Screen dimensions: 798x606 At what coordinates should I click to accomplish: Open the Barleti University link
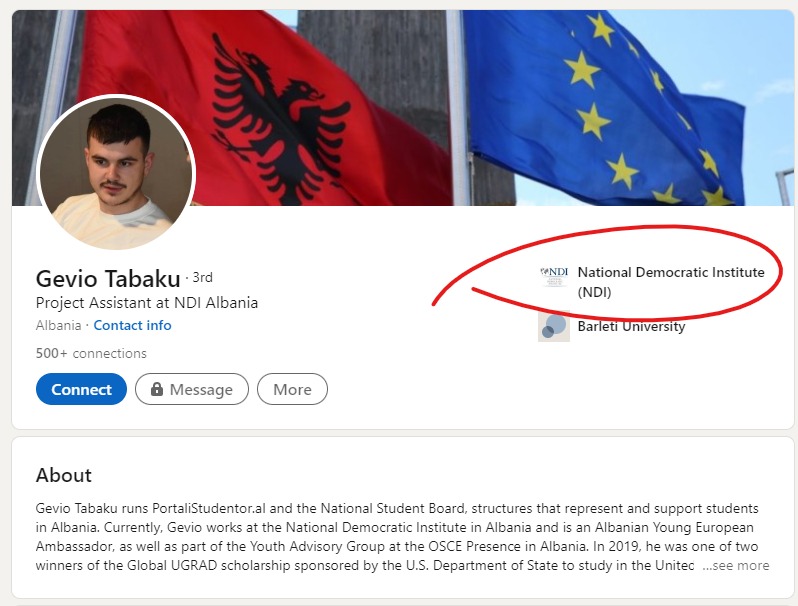631,326
